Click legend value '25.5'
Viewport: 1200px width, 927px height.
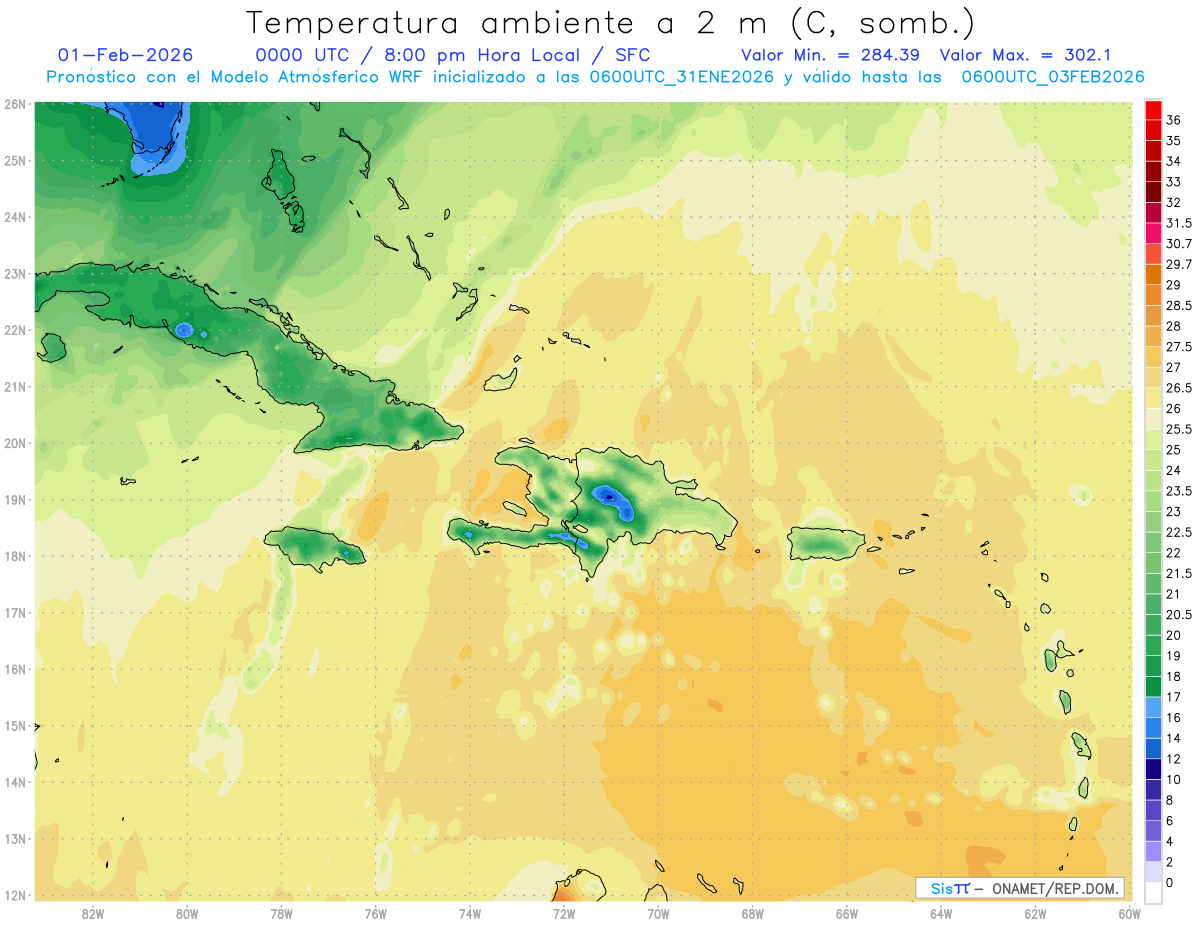click(x=1178, y=429)
